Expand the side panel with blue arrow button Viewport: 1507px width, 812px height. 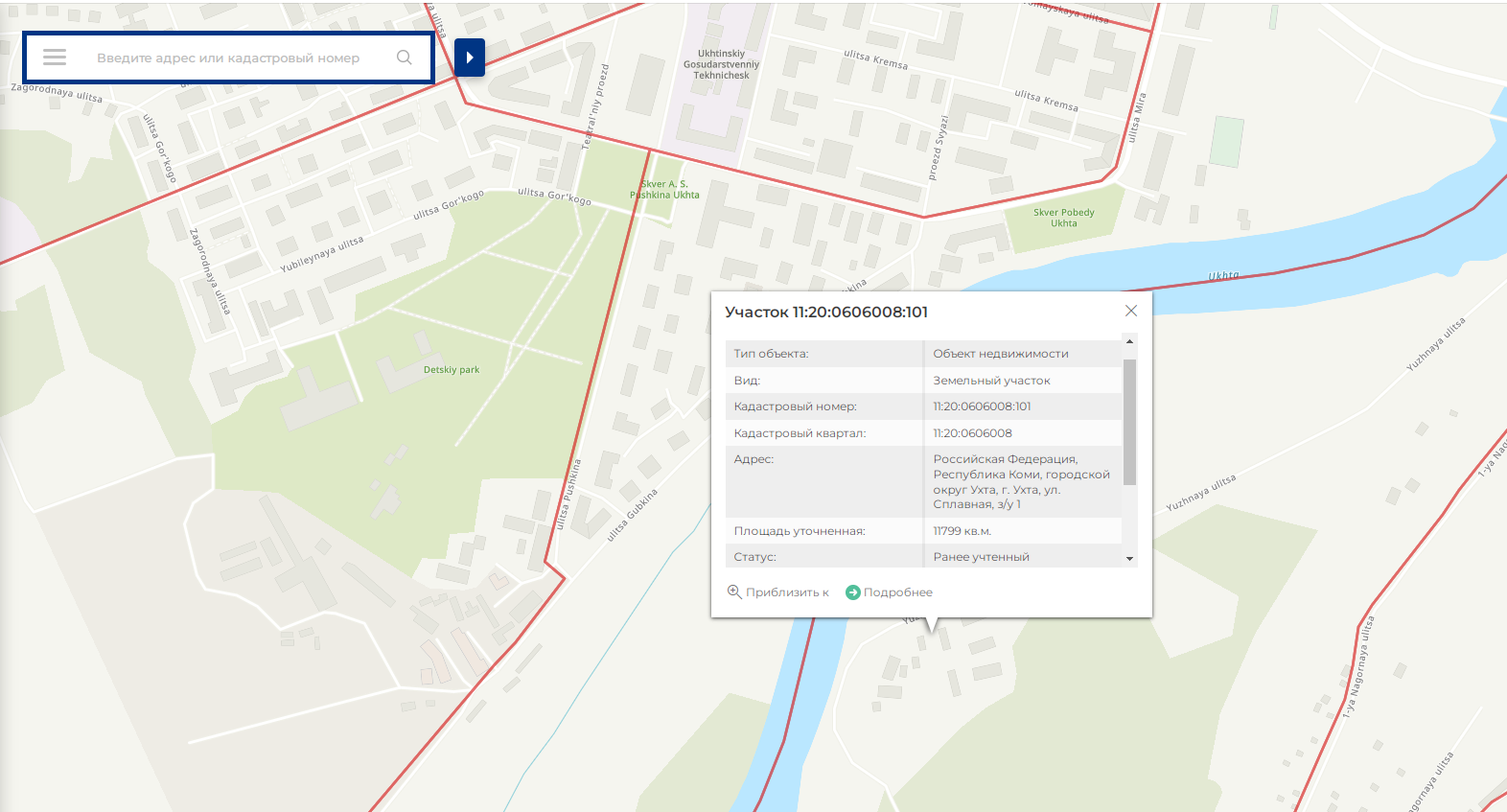pos(470,58)
